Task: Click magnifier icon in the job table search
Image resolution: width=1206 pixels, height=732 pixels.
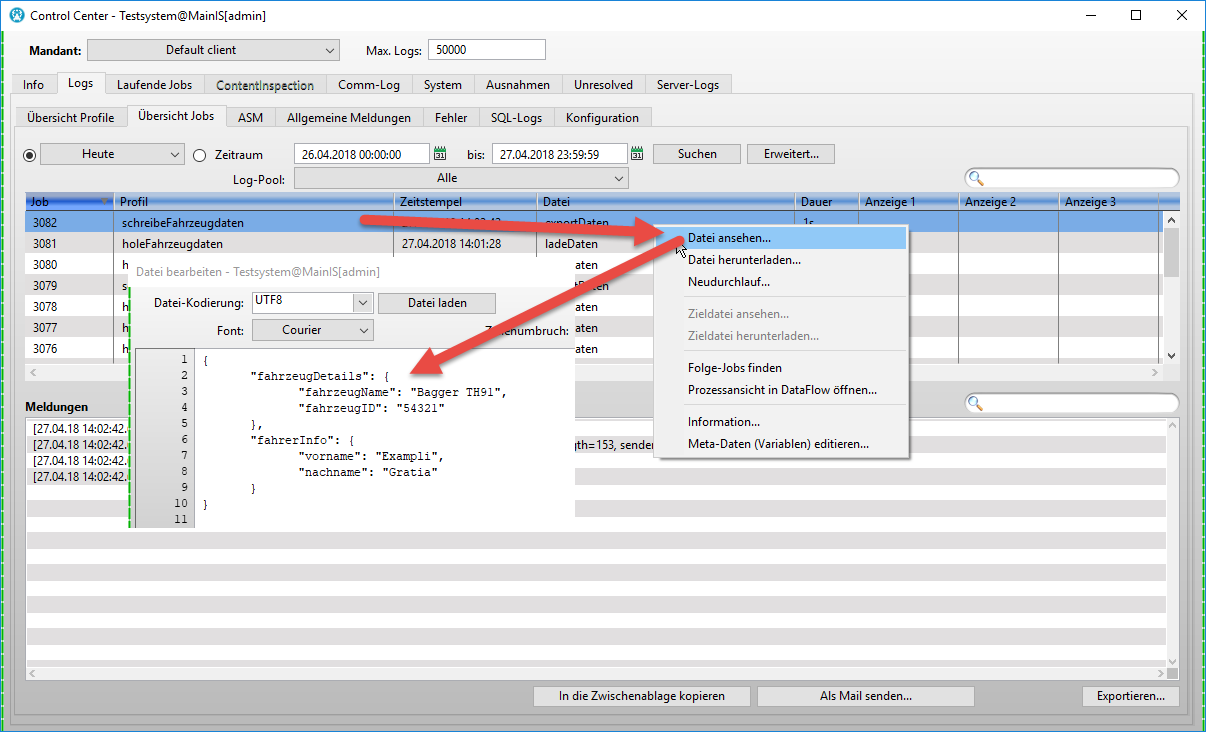Action: (x=976, y=179)
